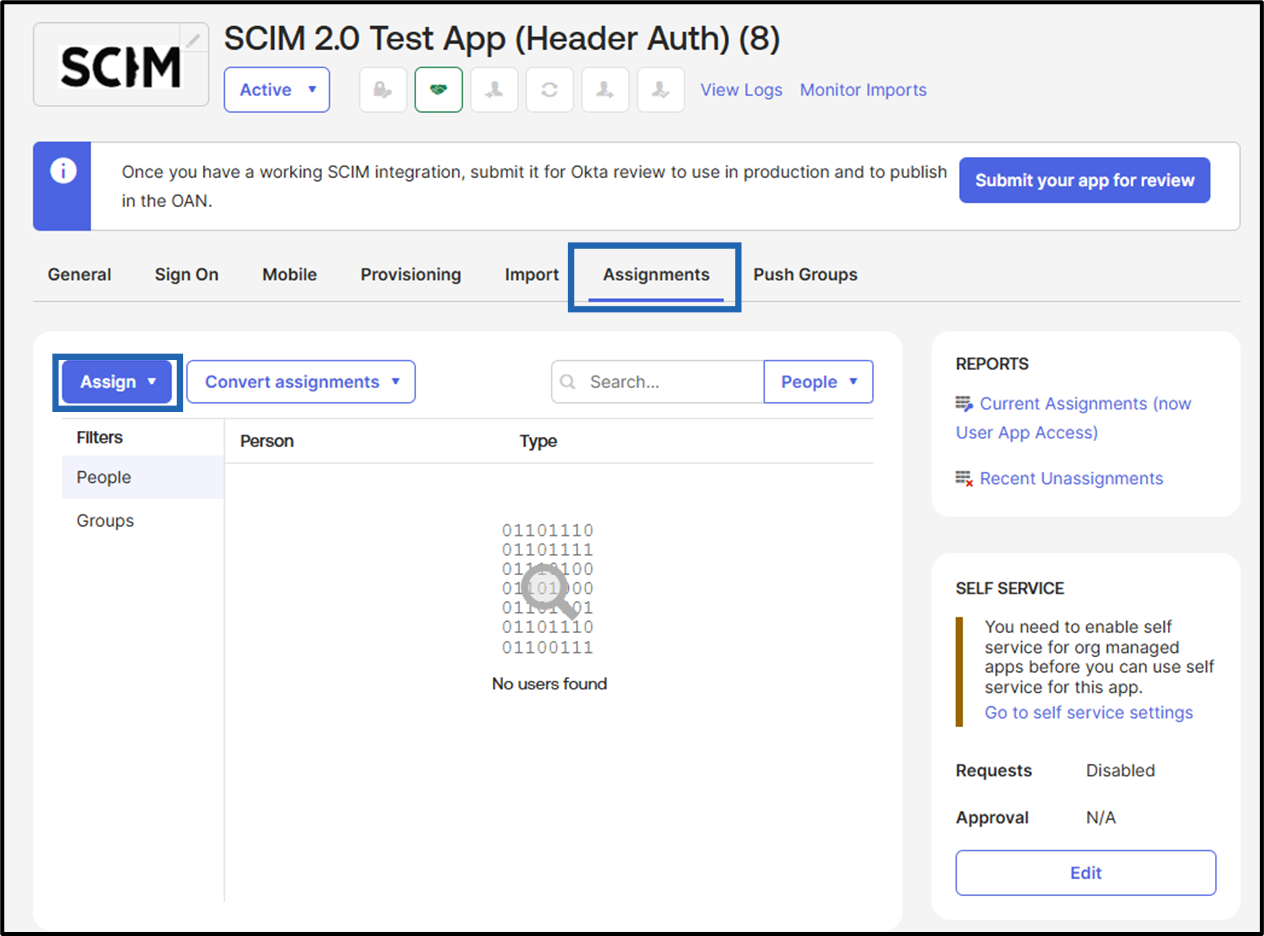This screenshot has height=936, width=1264.
Task: Click the SELF SERVICE heading
Action: click(x=1010, y=588)
